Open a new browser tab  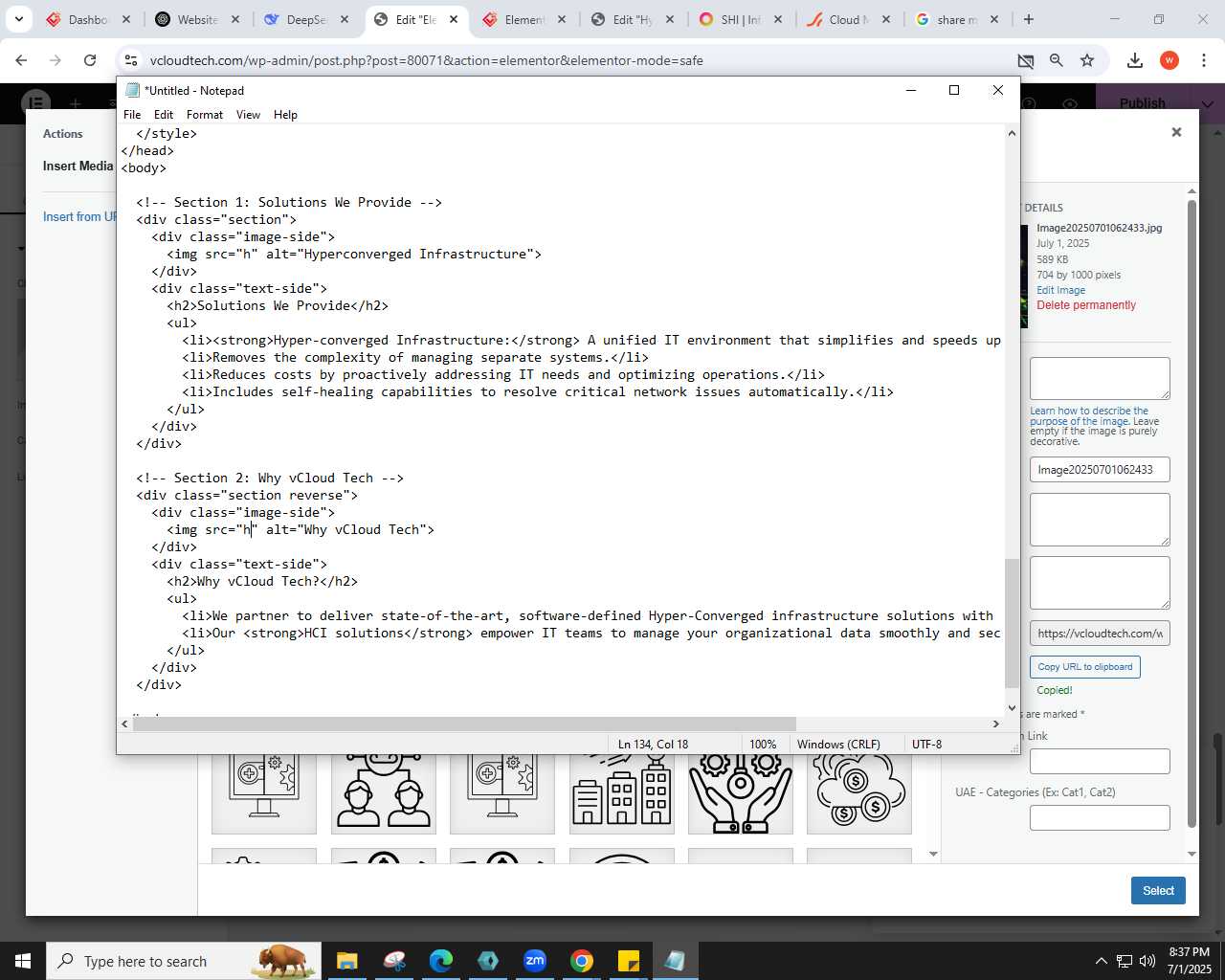(1029, 19)
